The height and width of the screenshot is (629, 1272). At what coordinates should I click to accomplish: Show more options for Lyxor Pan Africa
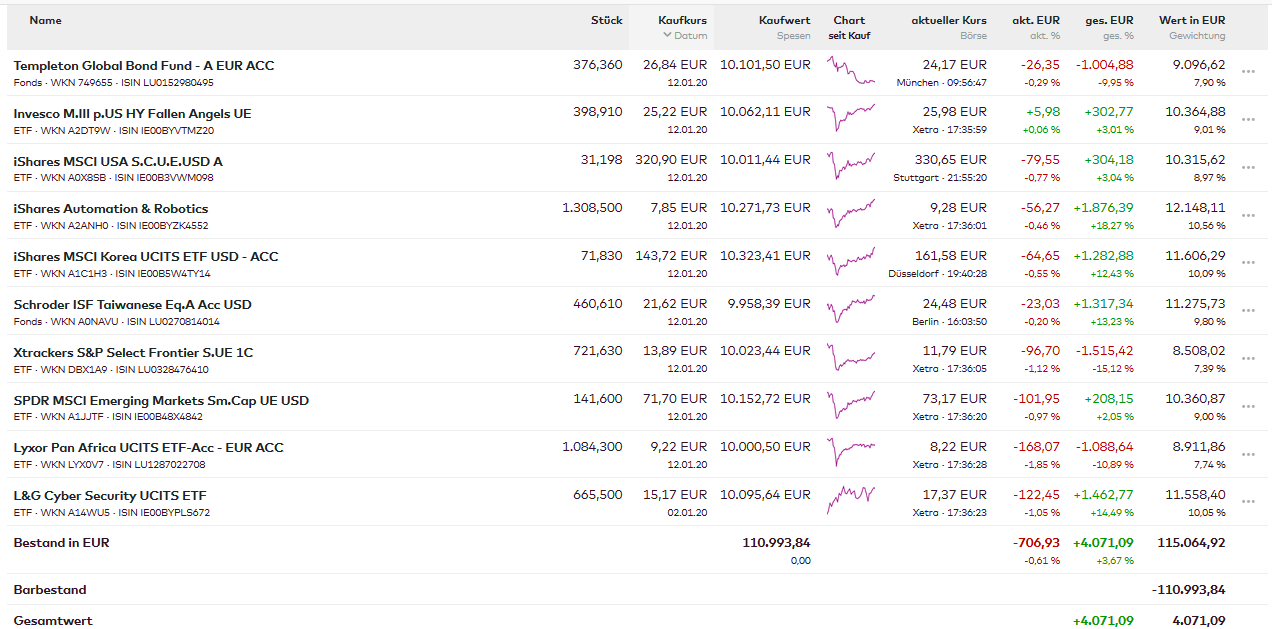point(1248,455)
